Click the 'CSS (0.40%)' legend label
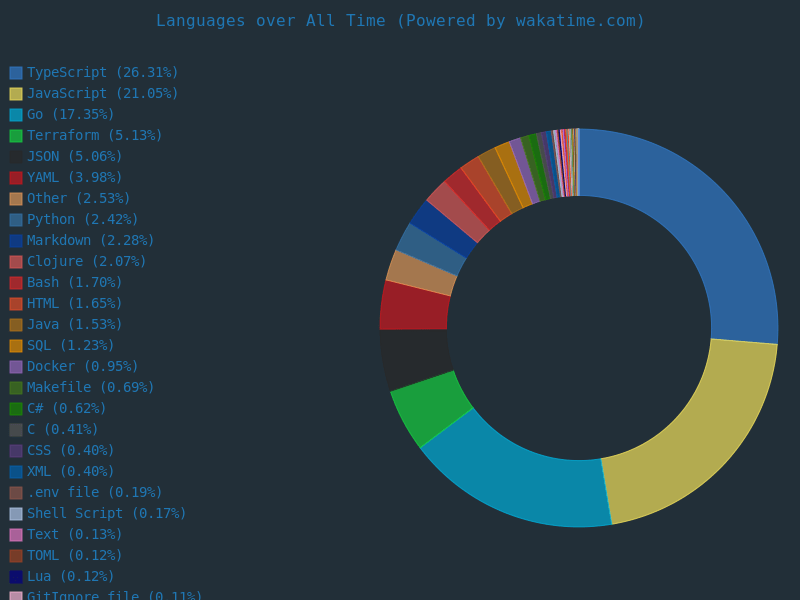The width and height of the screenshot is (800, 600). pos(70,450)
